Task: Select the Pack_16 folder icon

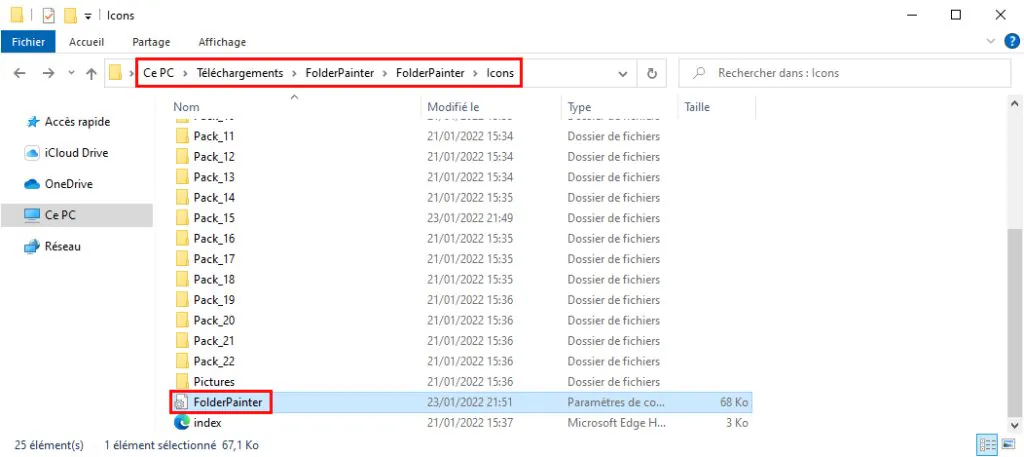Action: pyautogui.click(x=182, y=238)
